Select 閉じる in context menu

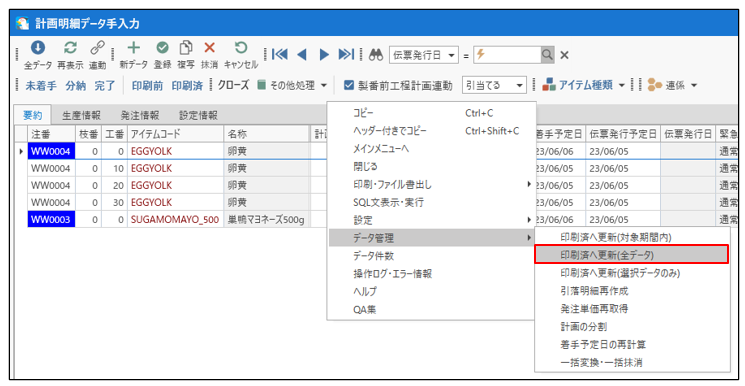[x=432, y=166]
